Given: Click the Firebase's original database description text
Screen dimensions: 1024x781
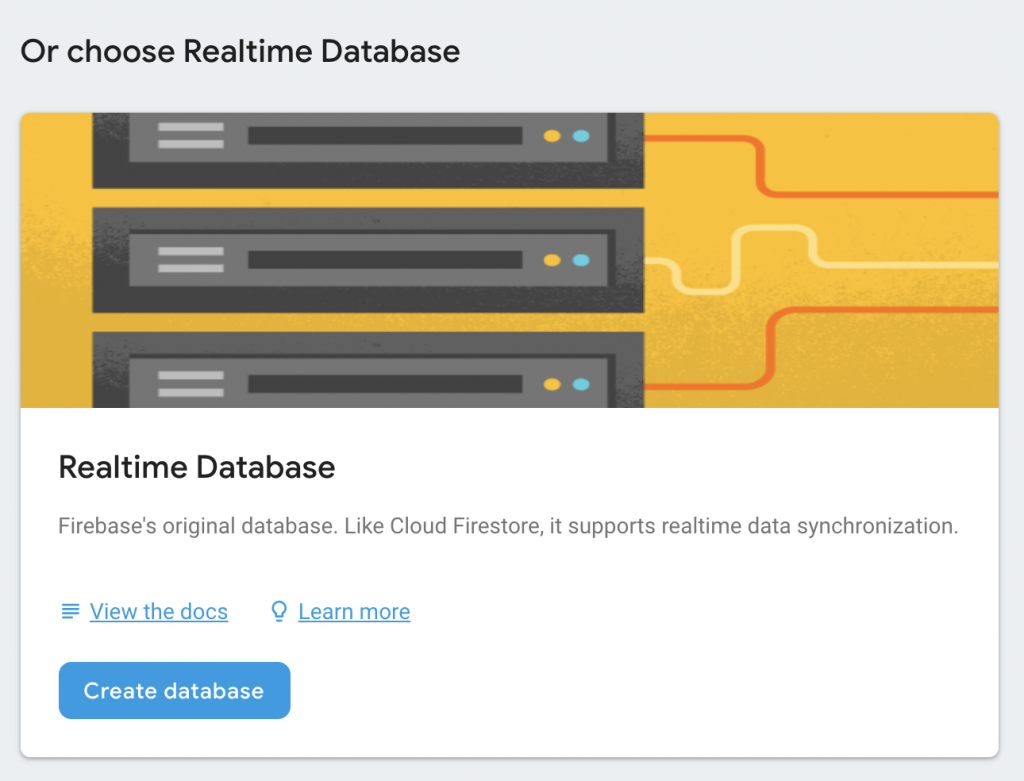Looking at the screenshot, I should (x=508, y=526).
